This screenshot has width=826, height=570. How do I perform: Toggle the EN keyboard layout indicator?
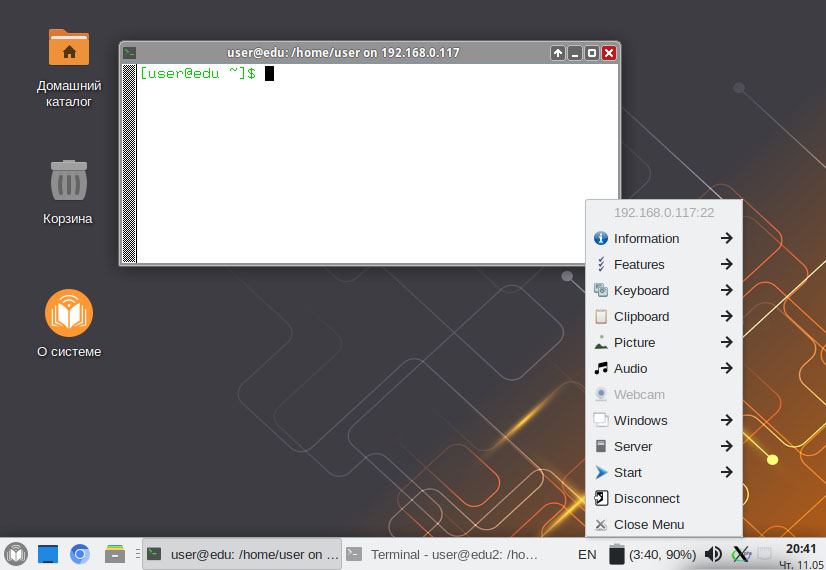point(587,555)
